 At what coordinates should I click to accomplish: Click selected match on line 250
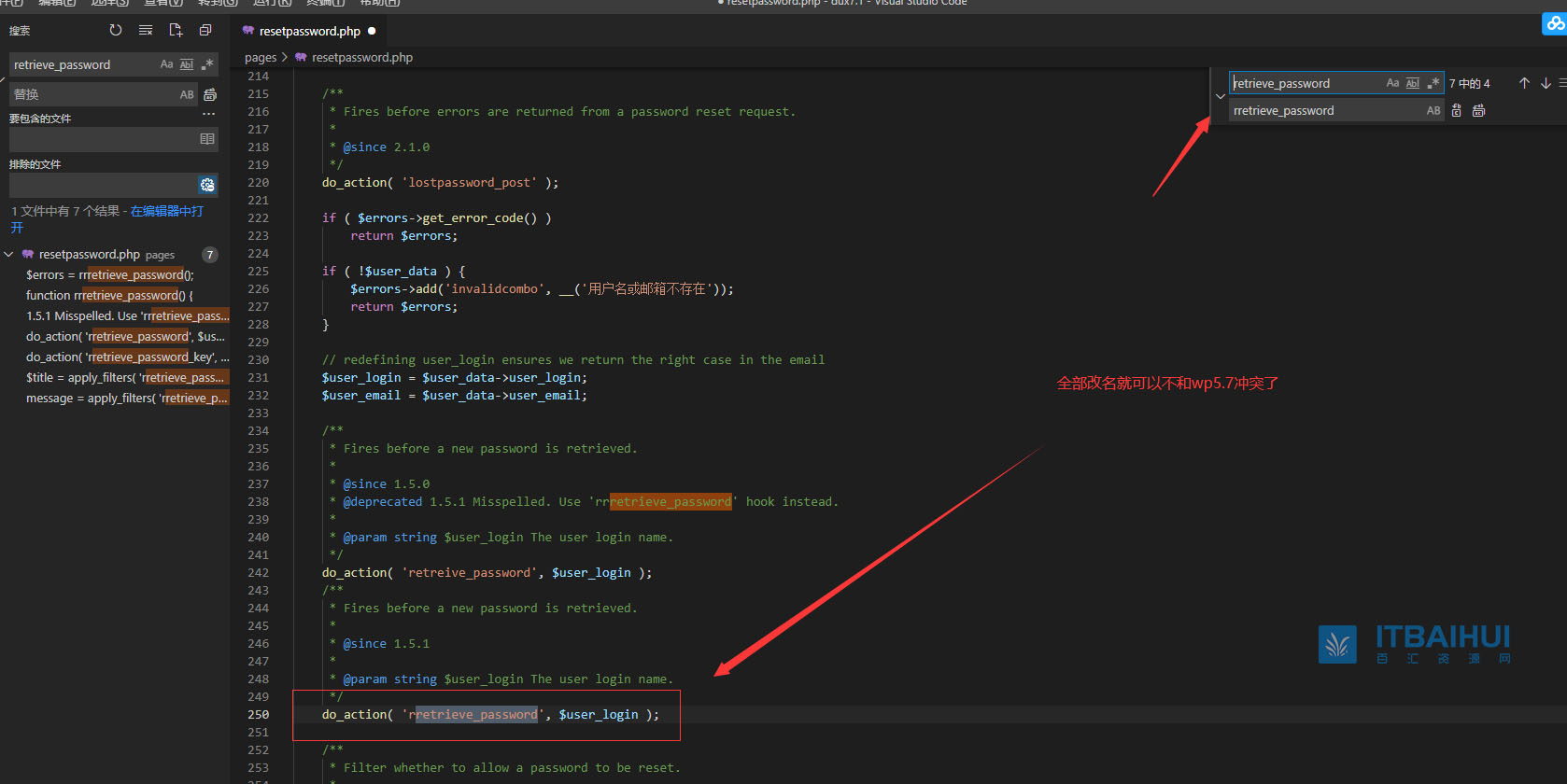[x=476, y=714]
